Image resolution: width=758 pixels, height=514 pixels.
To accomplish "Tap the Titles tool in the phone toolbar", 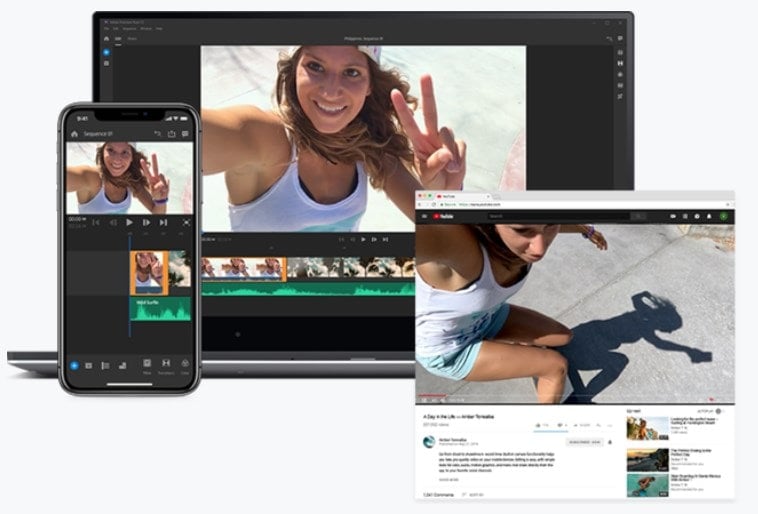I will 147,366.
